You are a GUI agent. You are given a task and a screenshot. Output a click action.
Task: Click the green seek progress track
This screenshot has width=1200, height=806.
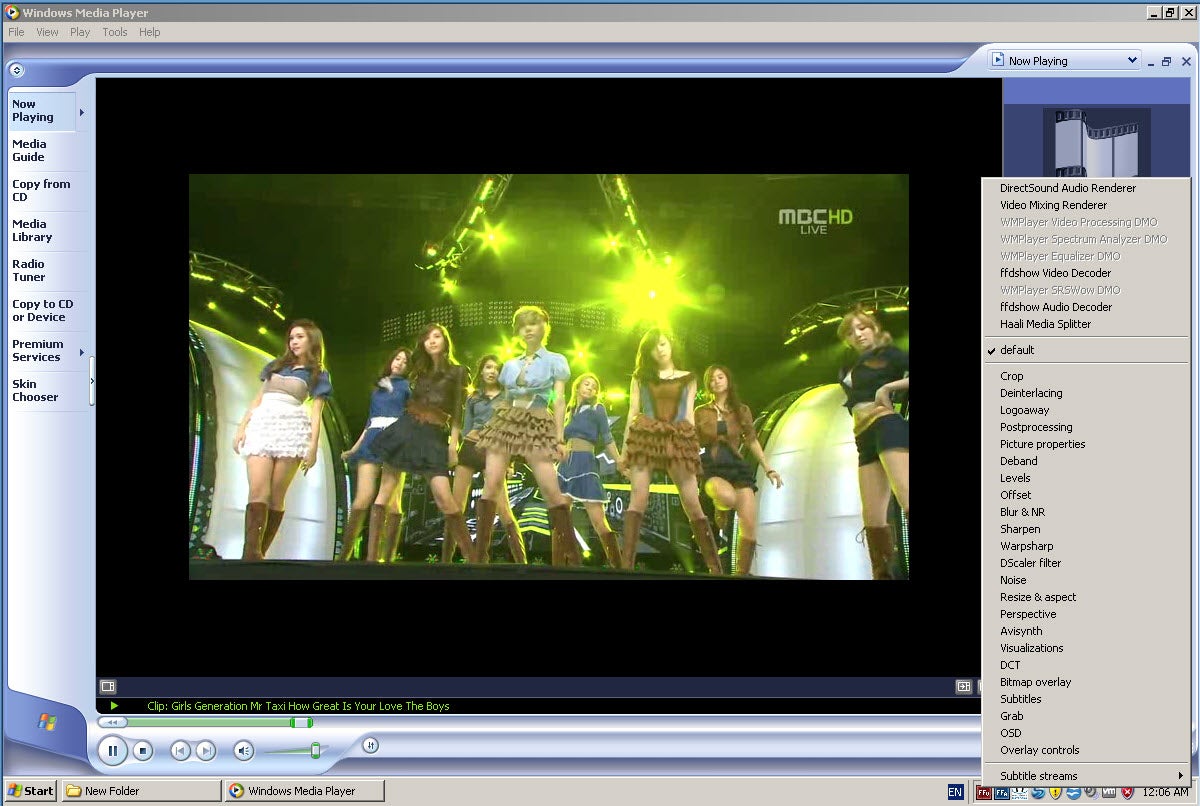click(209, 722)
